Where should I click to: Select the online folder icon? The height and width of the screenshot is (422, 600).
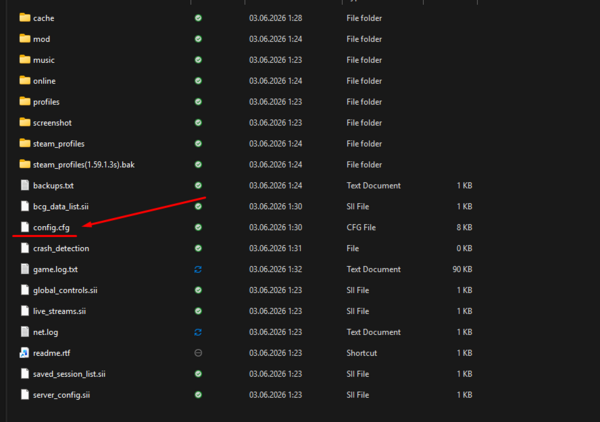(25, 80)
